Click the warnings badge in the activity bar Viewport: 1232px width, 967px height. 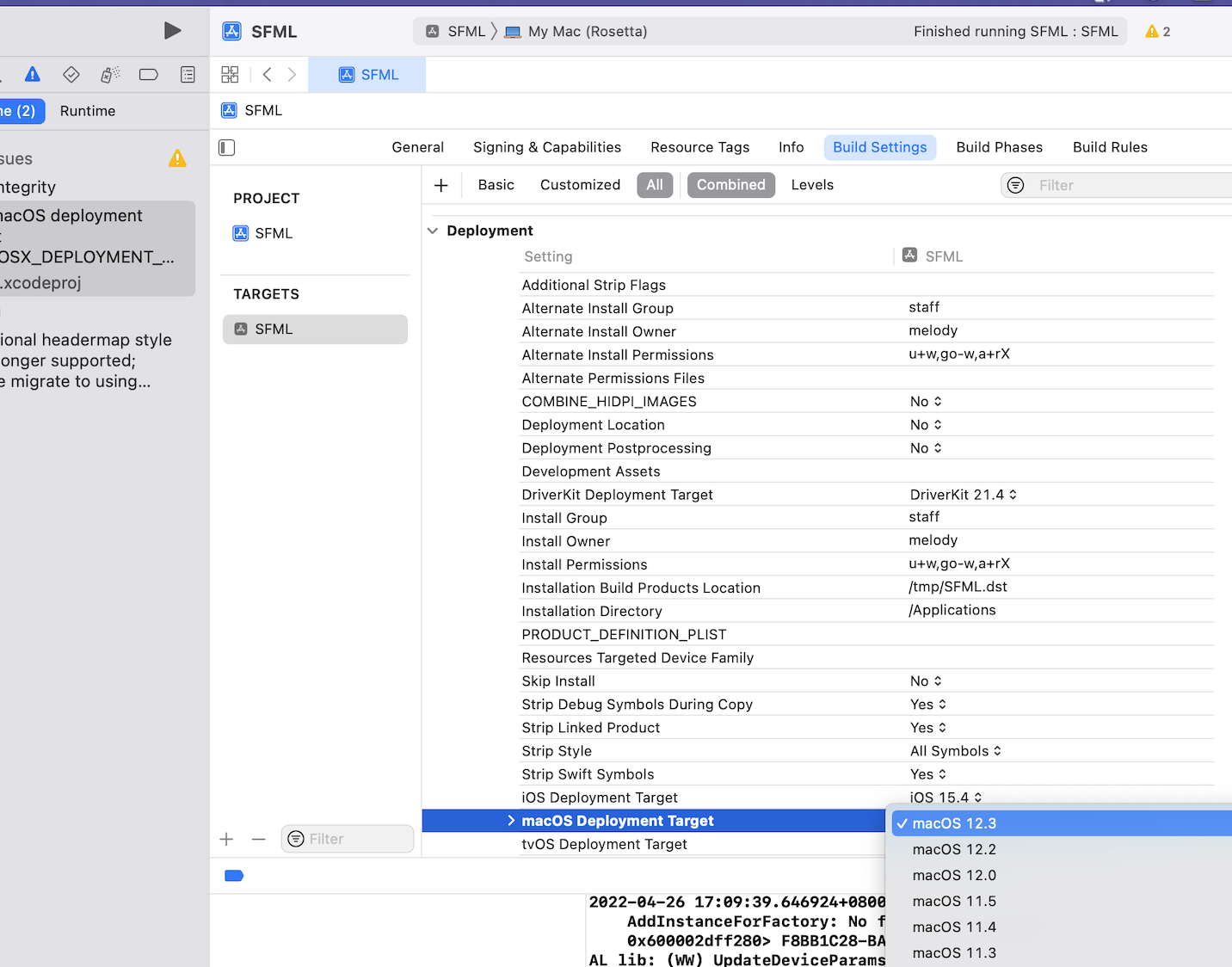pos(1156,30)
